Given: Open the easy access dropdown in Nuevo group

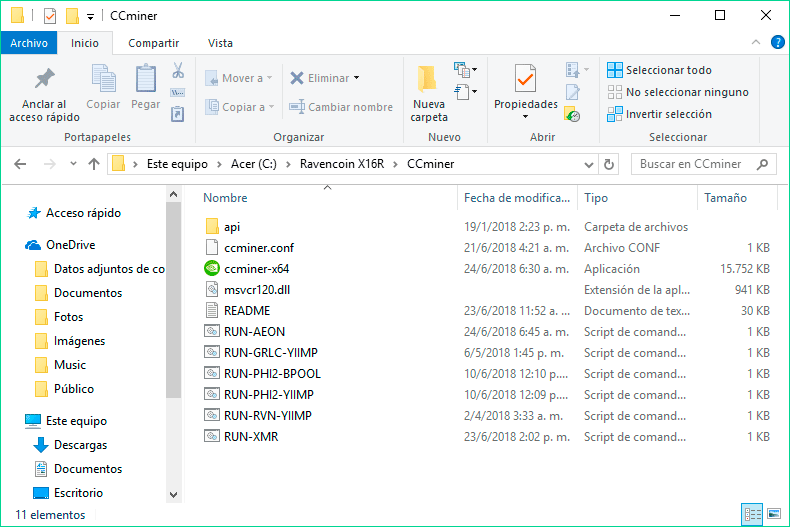Looking at the screenshot, I should 466,92.
